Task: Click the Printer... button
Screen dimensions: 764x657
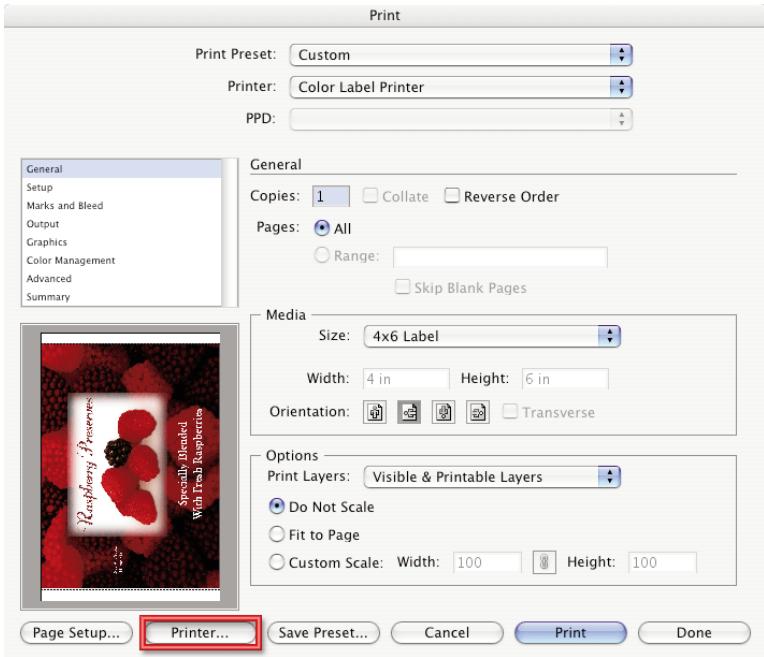Action: (x=200, y=633)
